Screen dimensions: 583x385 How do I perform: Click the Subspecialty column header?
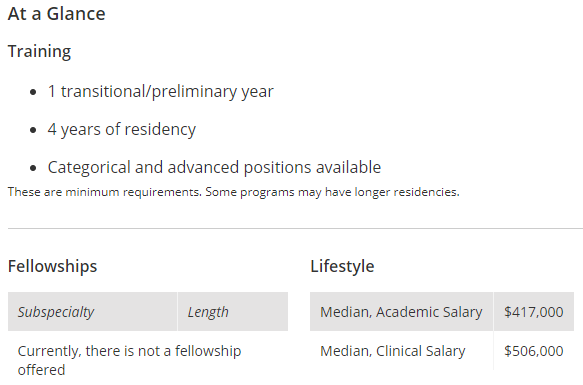click(x=93, y=312)
